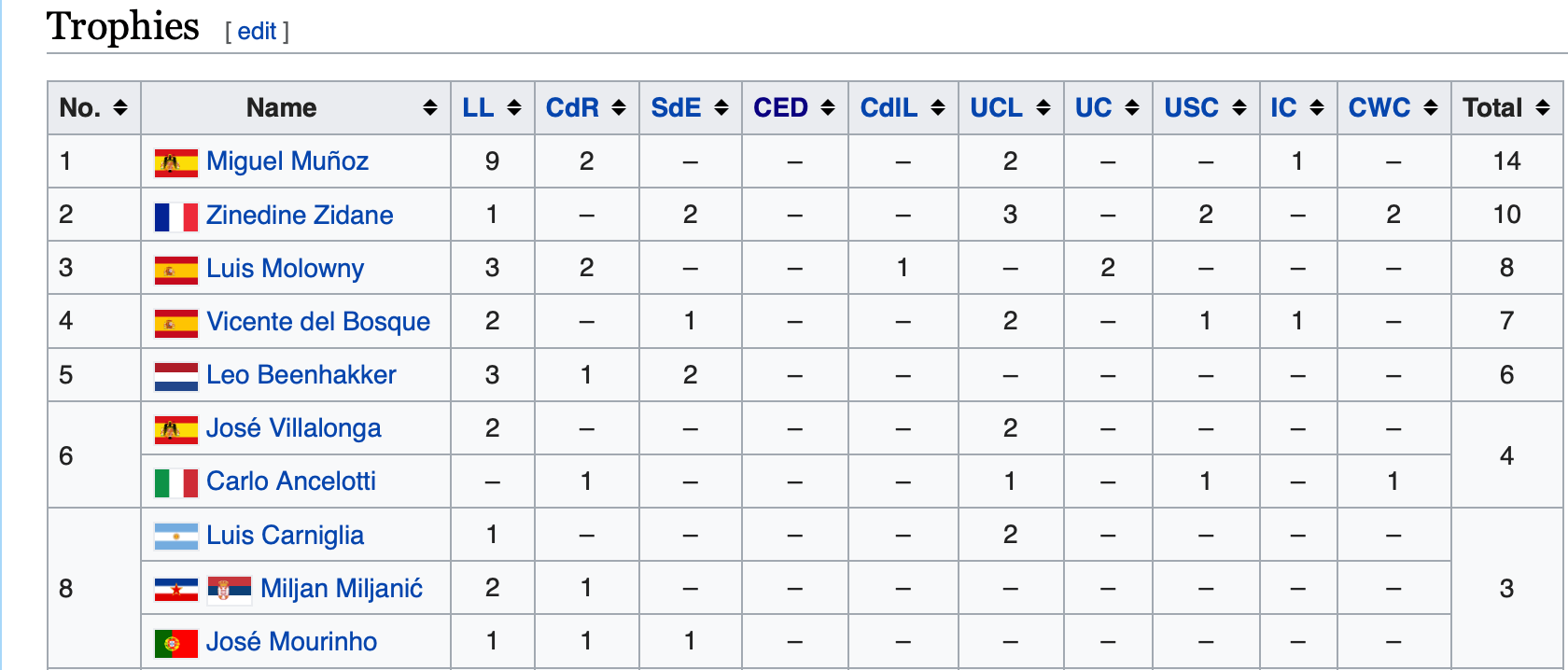The width and height of the screenshot is (1568, 670).
Task: Click the Dutch flag beside Leo Beenhakker
Action: click(x=175, y=375)
